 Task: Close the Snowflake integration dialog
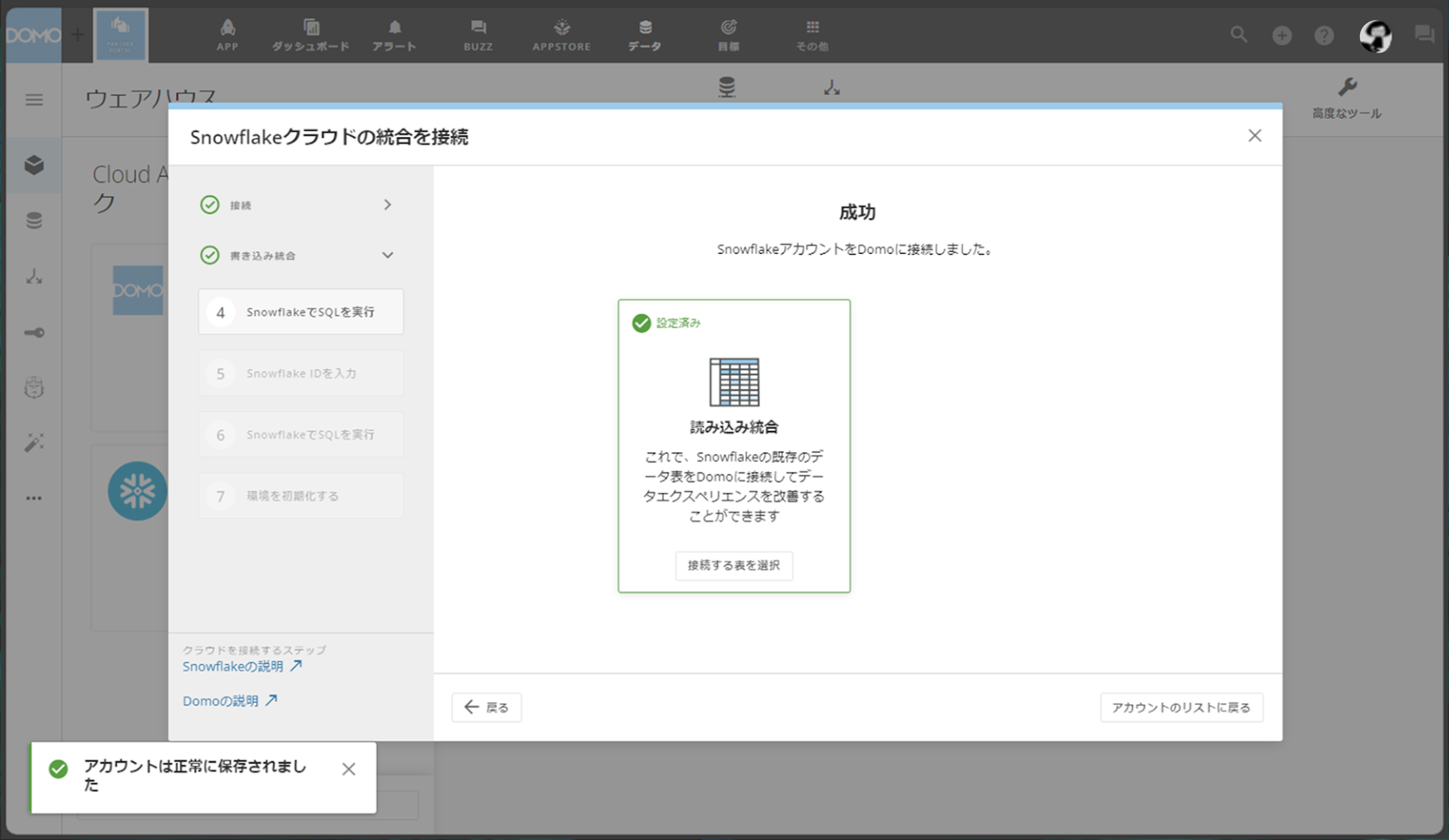click(1255, 136)
